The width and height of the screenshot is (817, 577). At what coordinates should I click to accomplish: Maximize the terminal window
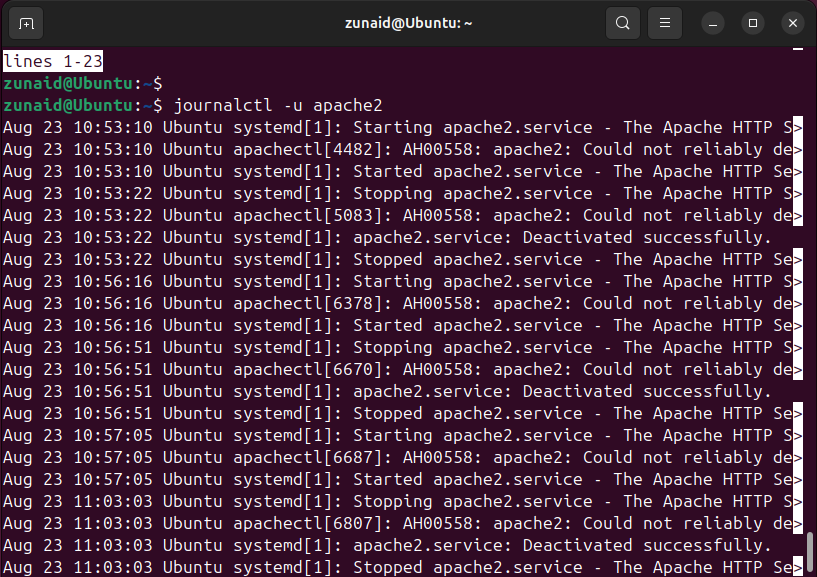pyautogui.click(x=753, y=23)
